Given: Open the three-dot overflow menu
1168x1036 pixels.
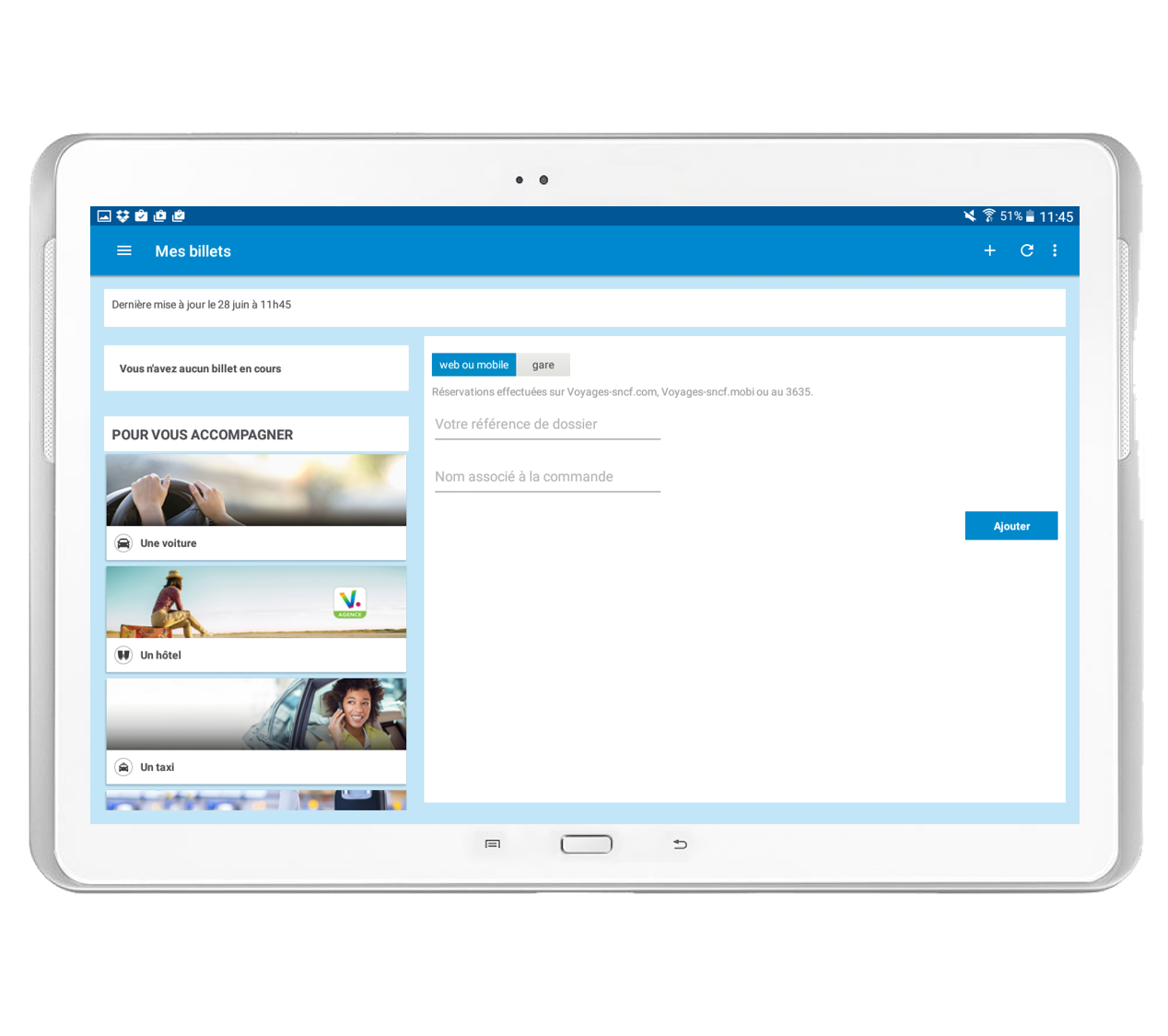Looking at the screenshot, I should coord(1055,250).
